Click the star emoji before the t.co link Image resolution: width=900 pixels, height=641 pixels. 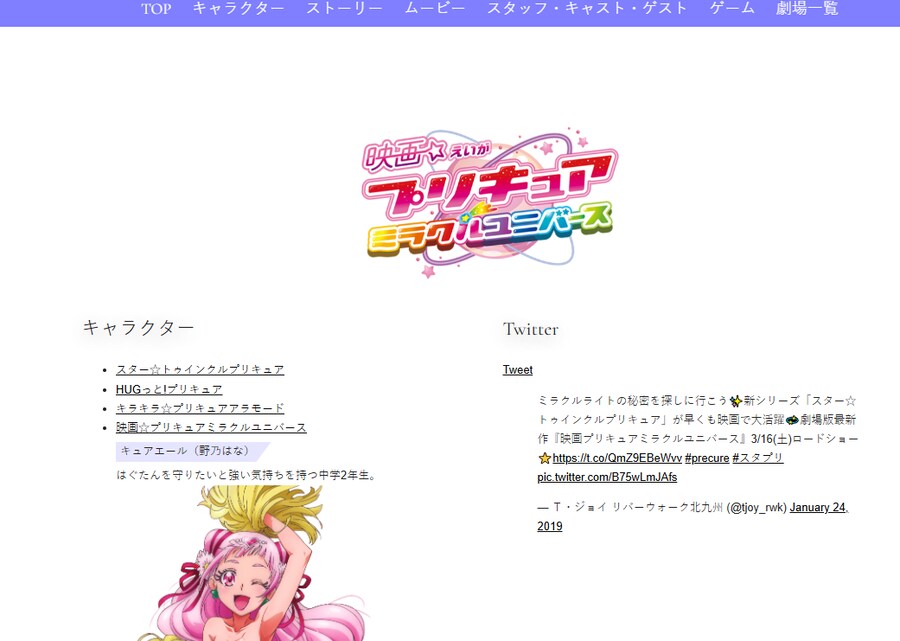(x=545, y=458)
